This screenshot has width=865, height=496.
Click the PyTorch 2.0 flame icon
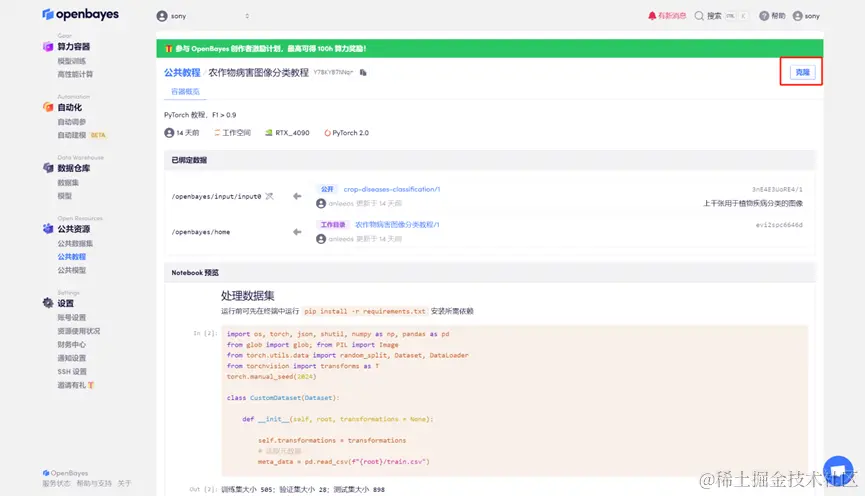tap(327, 133)
